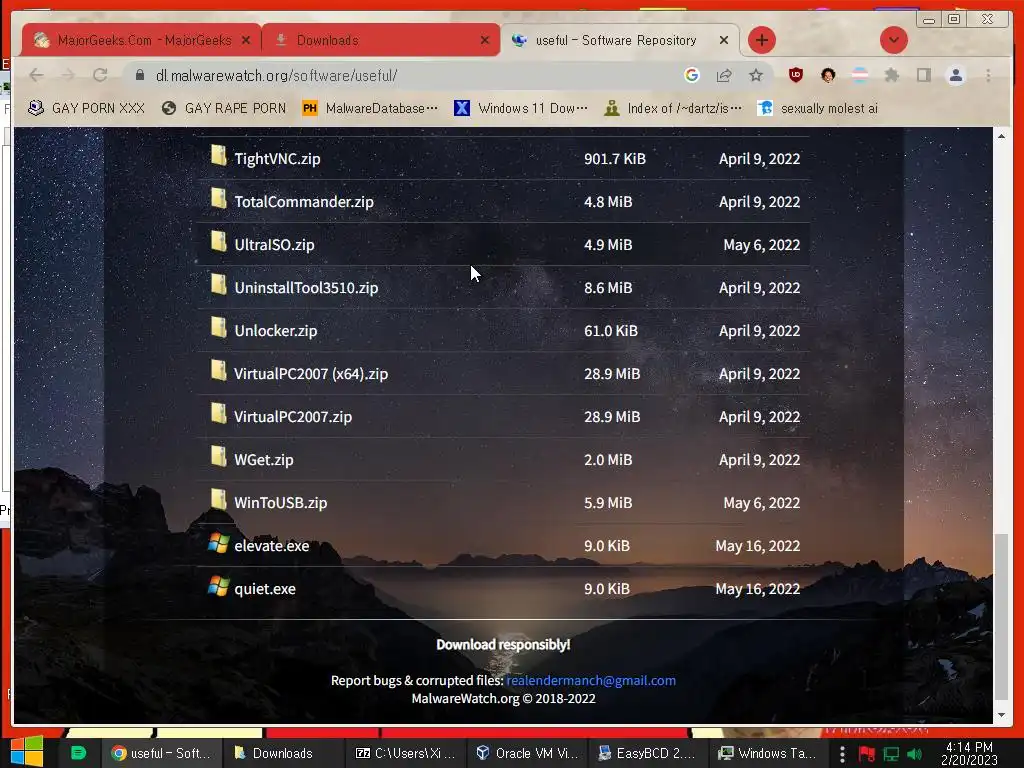Viewport: 1024px width, 768px height.
Task: Open the uBlock Origin extension icon
Action: (795, 76)
